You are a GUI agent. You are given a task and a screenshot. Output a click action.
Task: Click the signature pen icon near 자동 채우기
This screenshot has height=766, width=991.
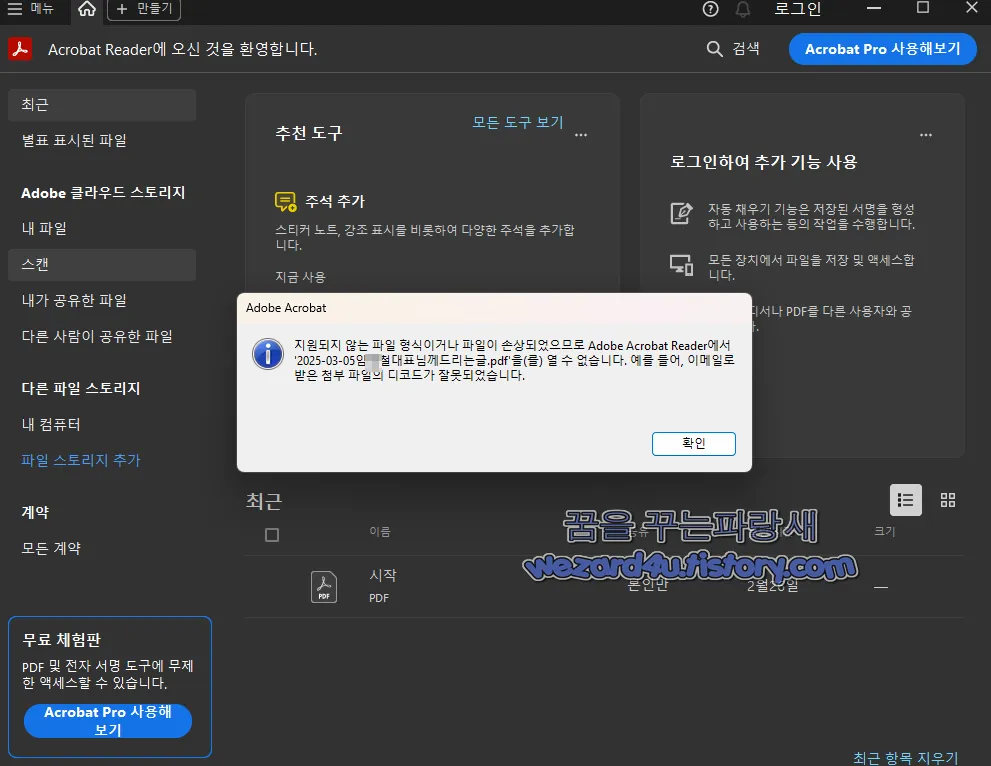click(679, 211)
